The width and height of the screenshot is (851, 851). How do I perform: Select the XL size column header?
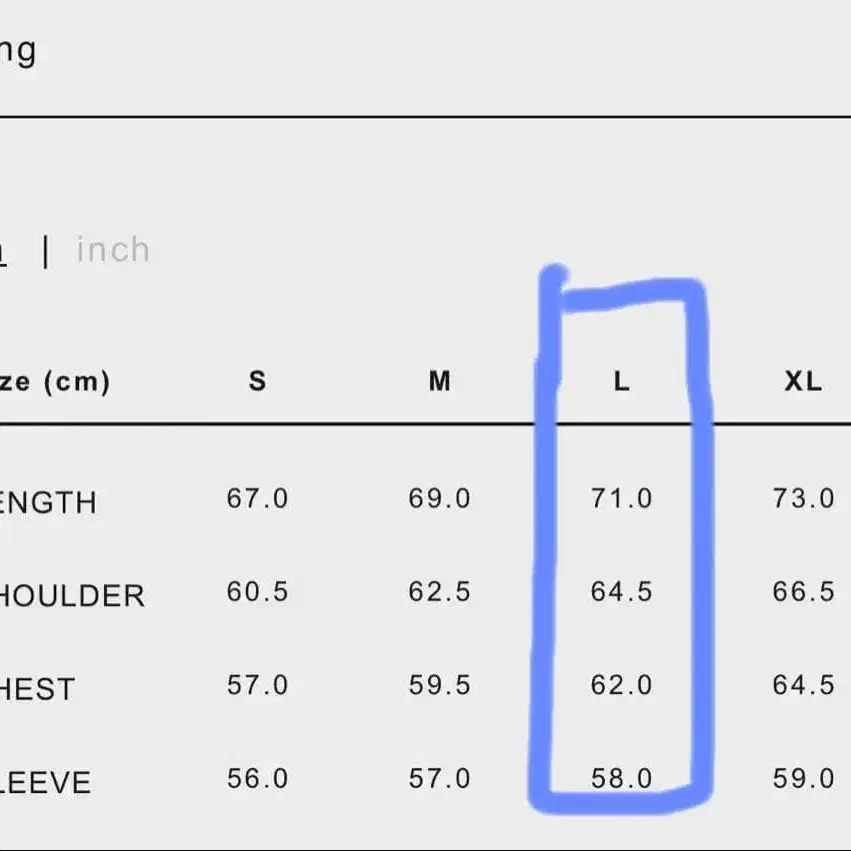coord(803,381)
